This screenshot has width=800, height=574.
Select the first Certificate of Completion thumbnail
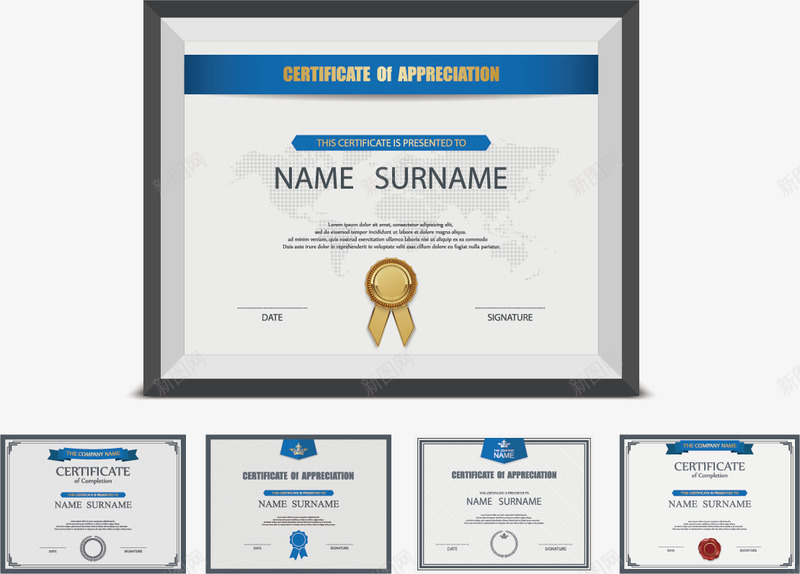click(92, 503)
